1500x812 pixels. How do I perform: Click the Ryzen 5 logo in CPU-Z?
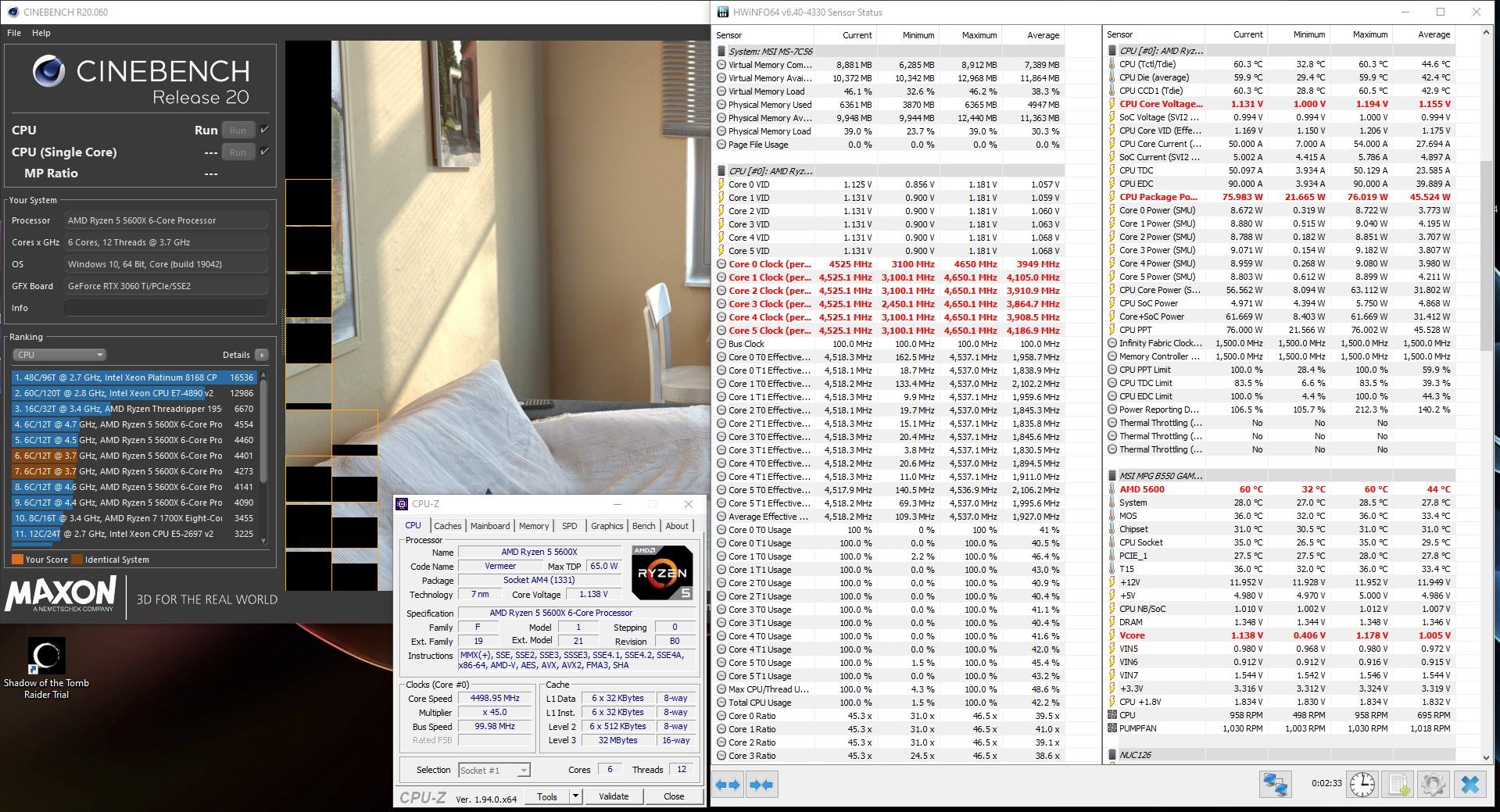(662, 572)
